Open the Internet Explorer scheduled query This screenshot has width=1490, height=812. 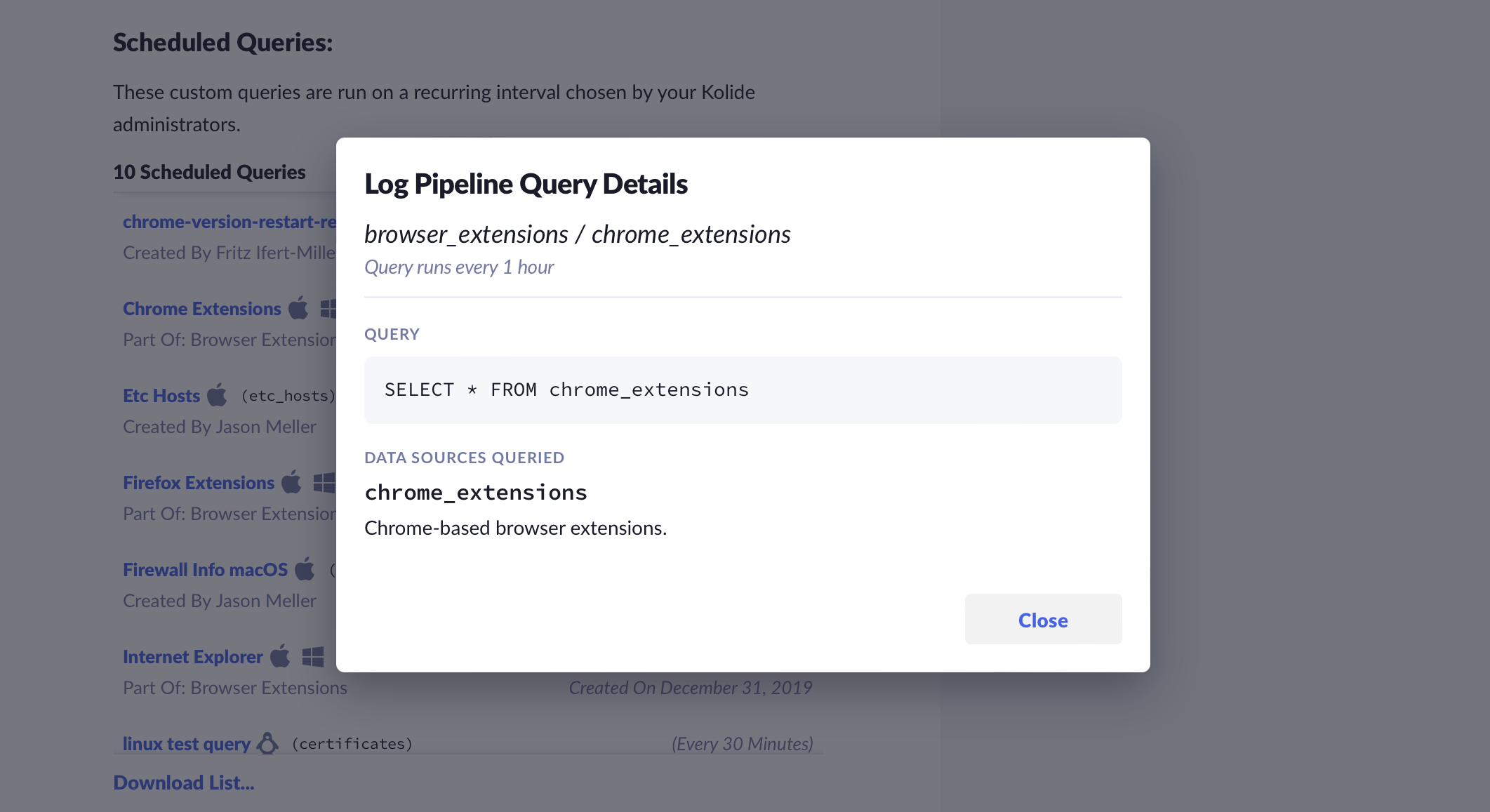pos(193,657)
